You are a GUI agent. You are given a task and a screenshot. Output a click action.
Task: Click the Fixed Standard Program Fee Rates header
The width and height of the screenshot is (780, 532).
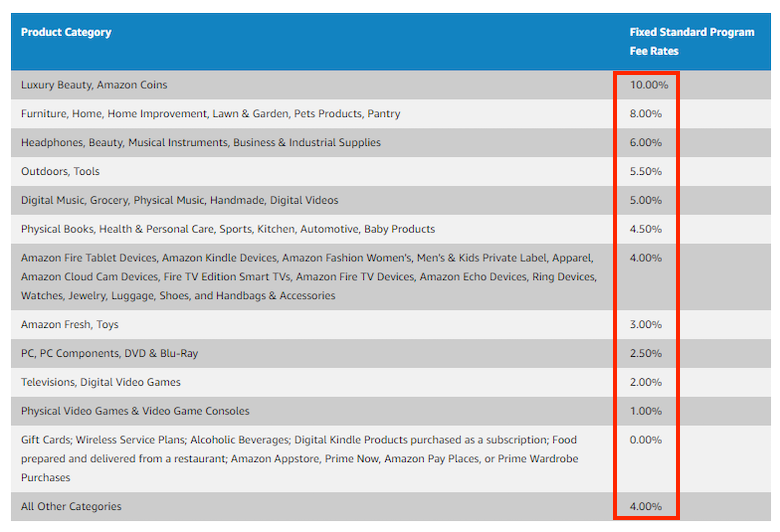coord(691,41)
